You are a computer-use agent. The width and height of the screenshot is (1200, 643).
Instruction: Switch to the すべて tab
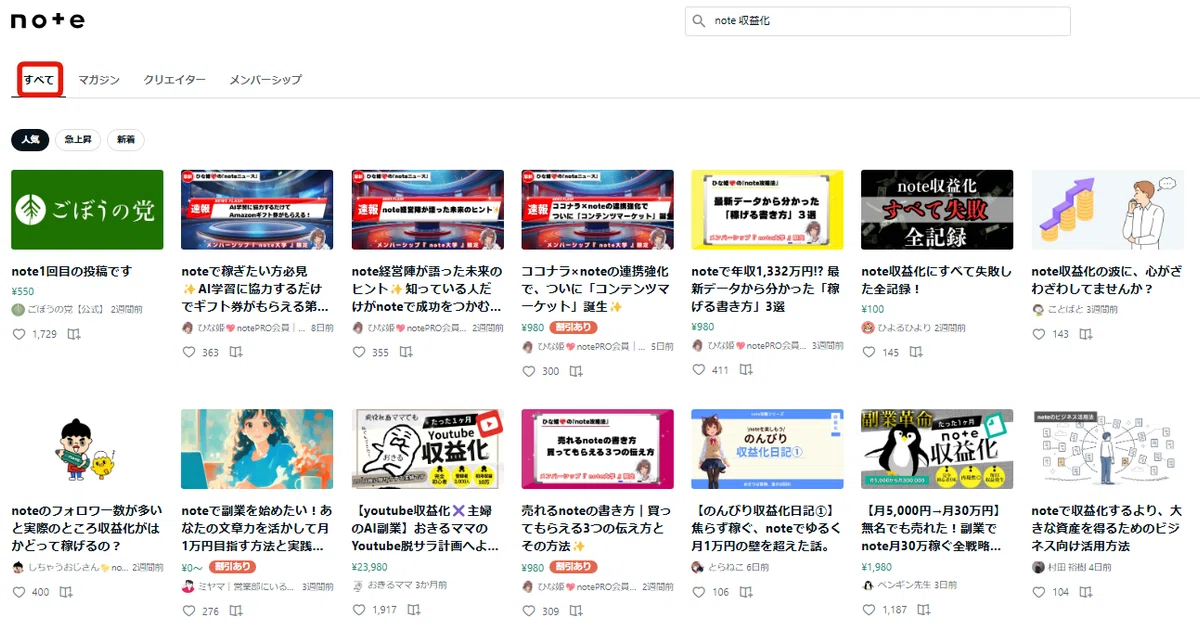click(40, 80)
